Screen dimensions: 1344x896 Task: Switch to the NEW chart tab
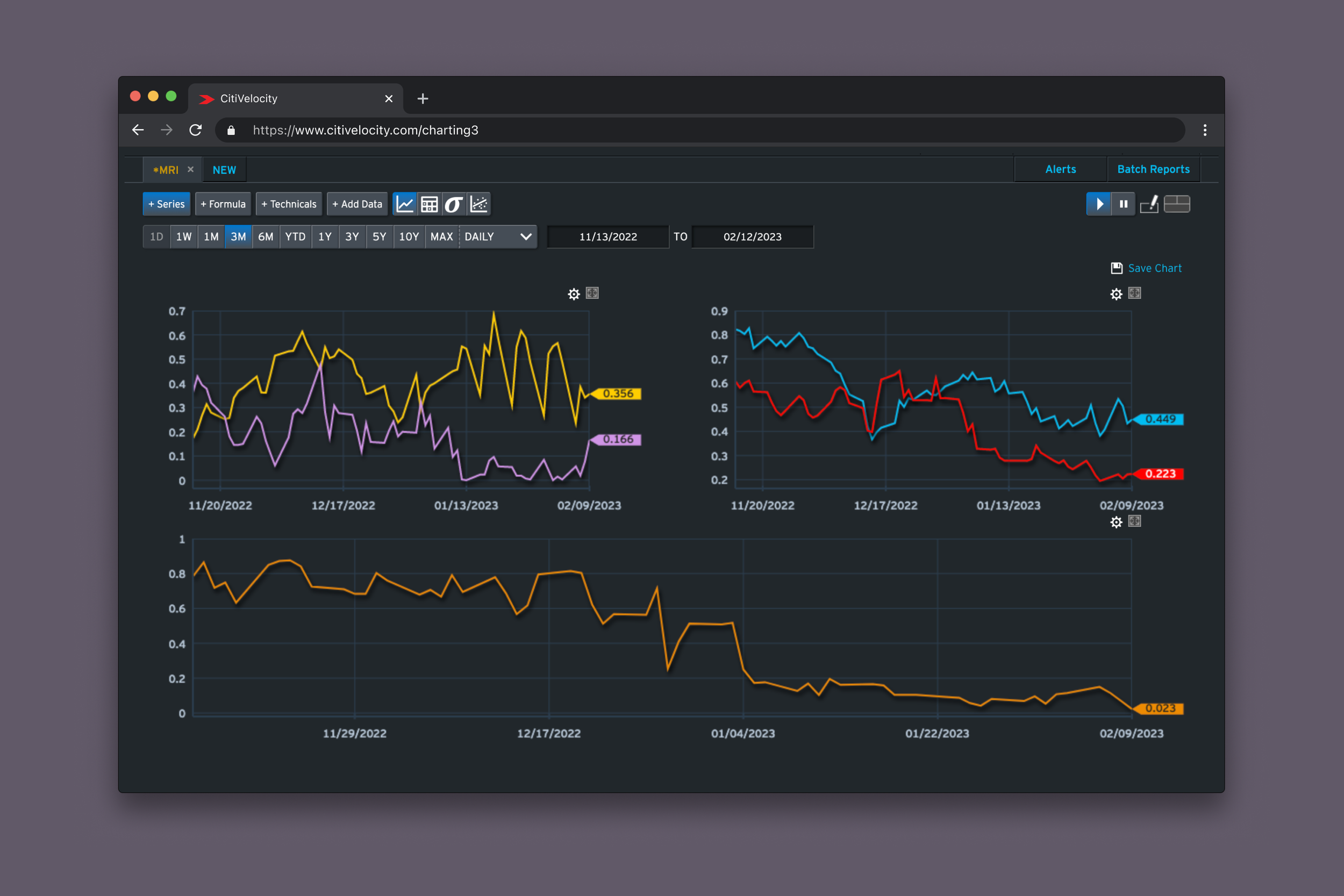[x=224, y=170]
